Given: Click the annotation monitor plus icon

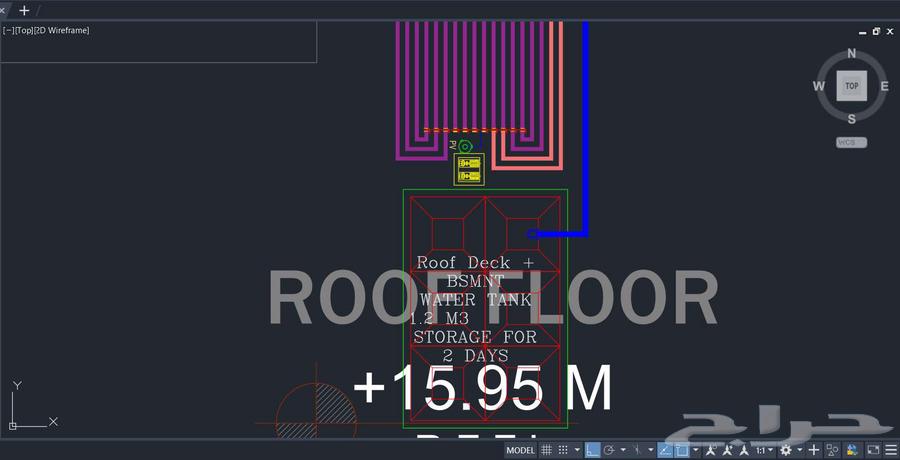Looking at the screenshot, I should (x=813, y=451).
